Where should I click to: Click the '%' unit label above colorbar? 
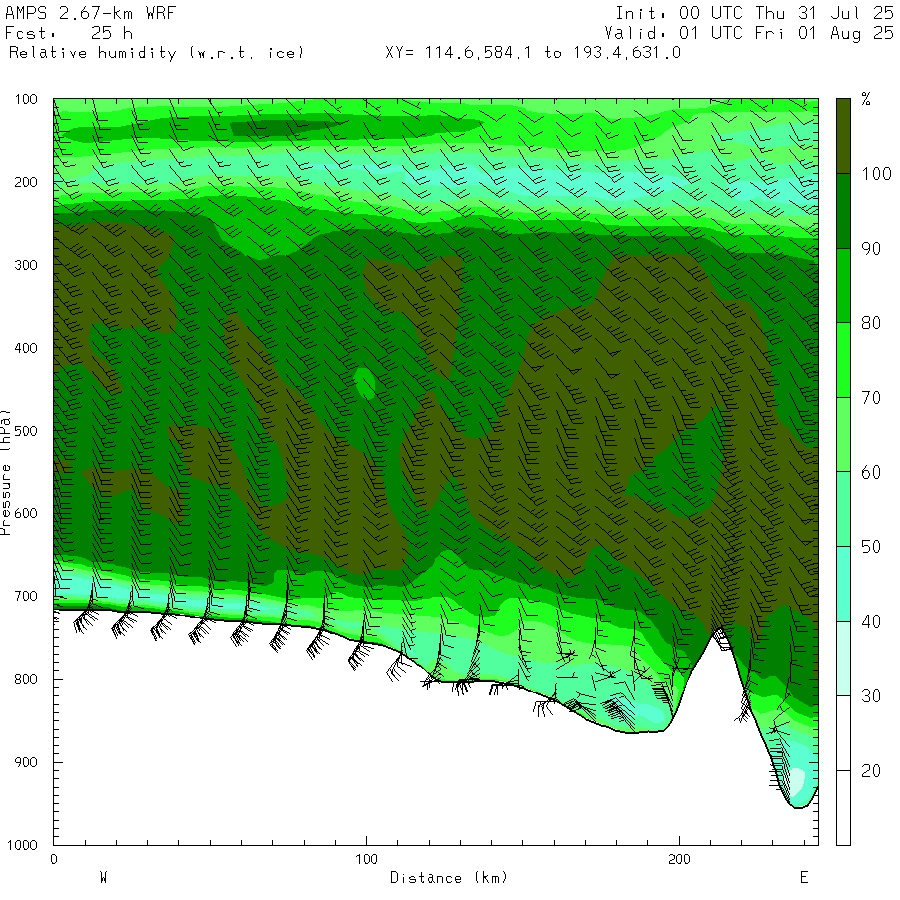[866, 99]
